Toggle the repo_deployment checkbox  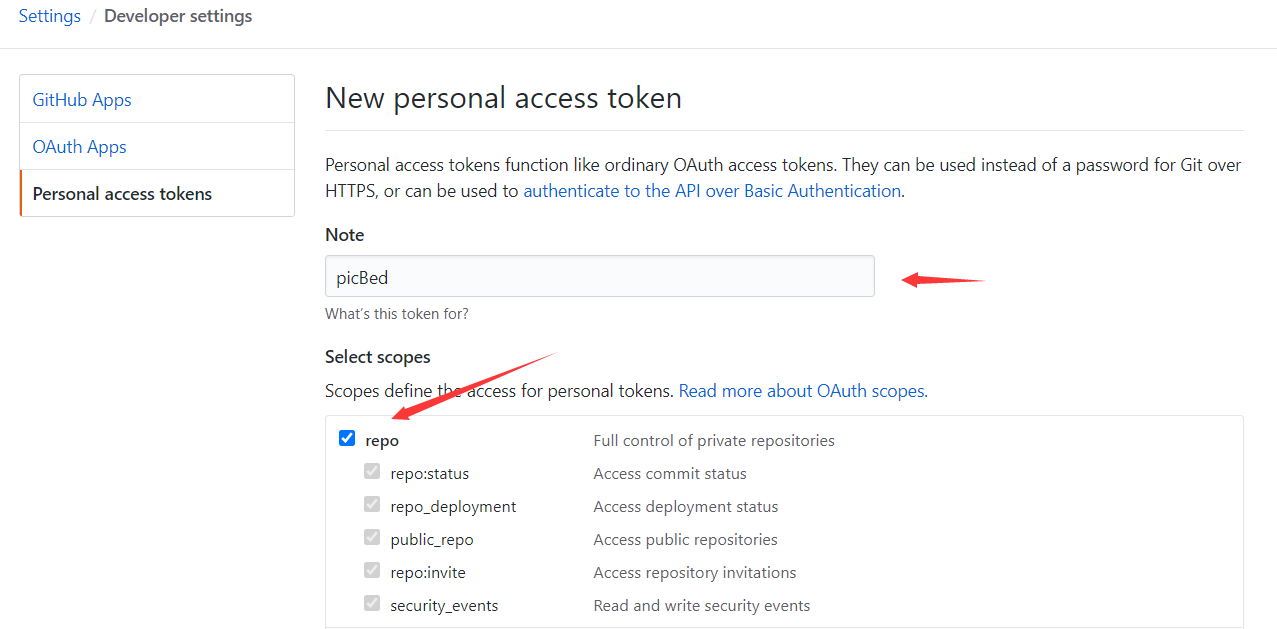pyautogui.click(x=372, y=504)
